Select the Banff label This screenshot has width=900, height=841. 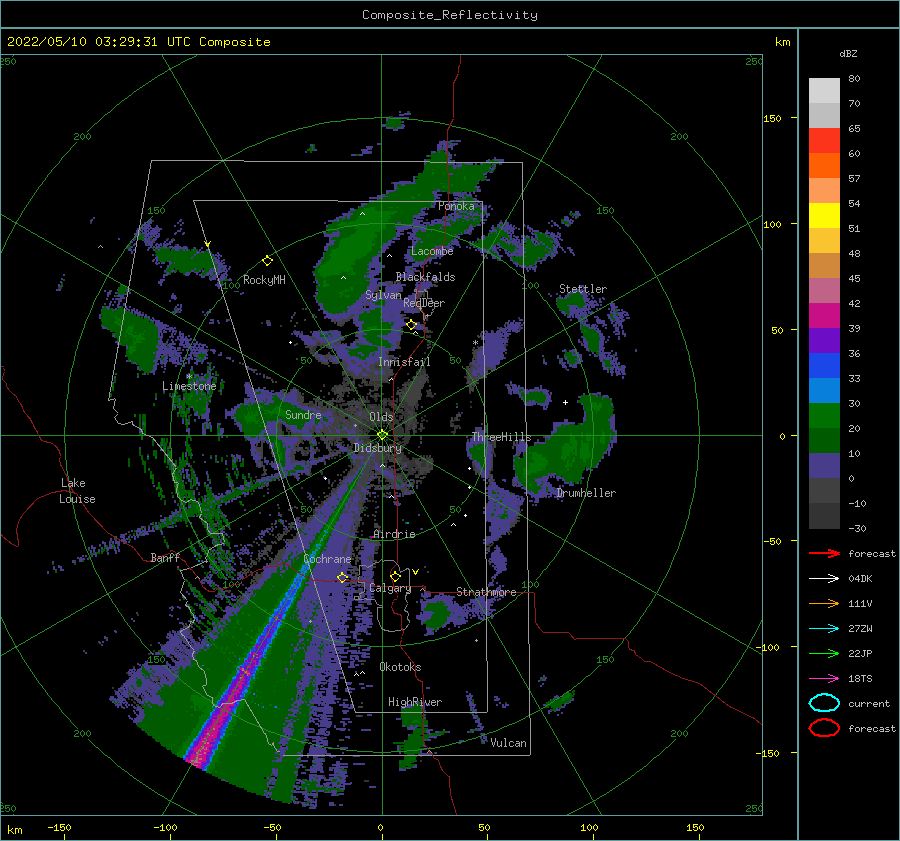coord(165,557)
